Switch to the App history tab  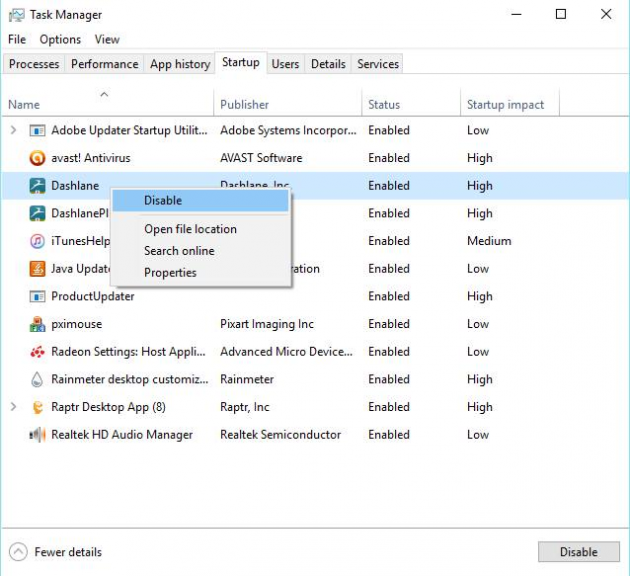[180, 64]
